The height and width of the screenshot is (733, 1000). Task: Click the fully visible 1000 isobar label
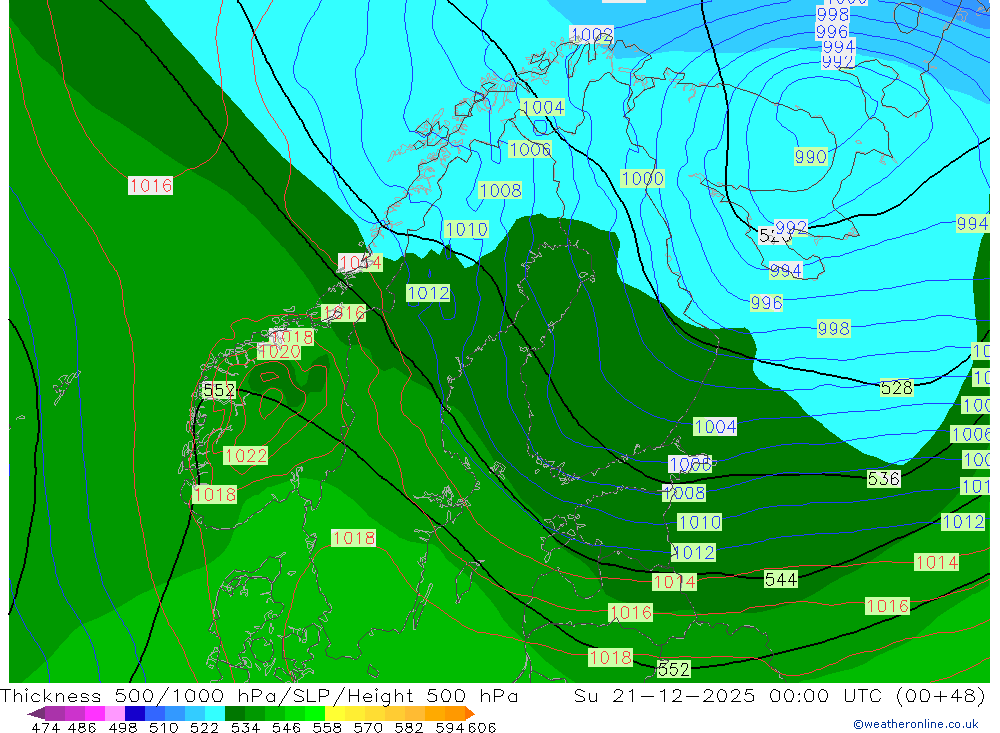coord(642,179)
